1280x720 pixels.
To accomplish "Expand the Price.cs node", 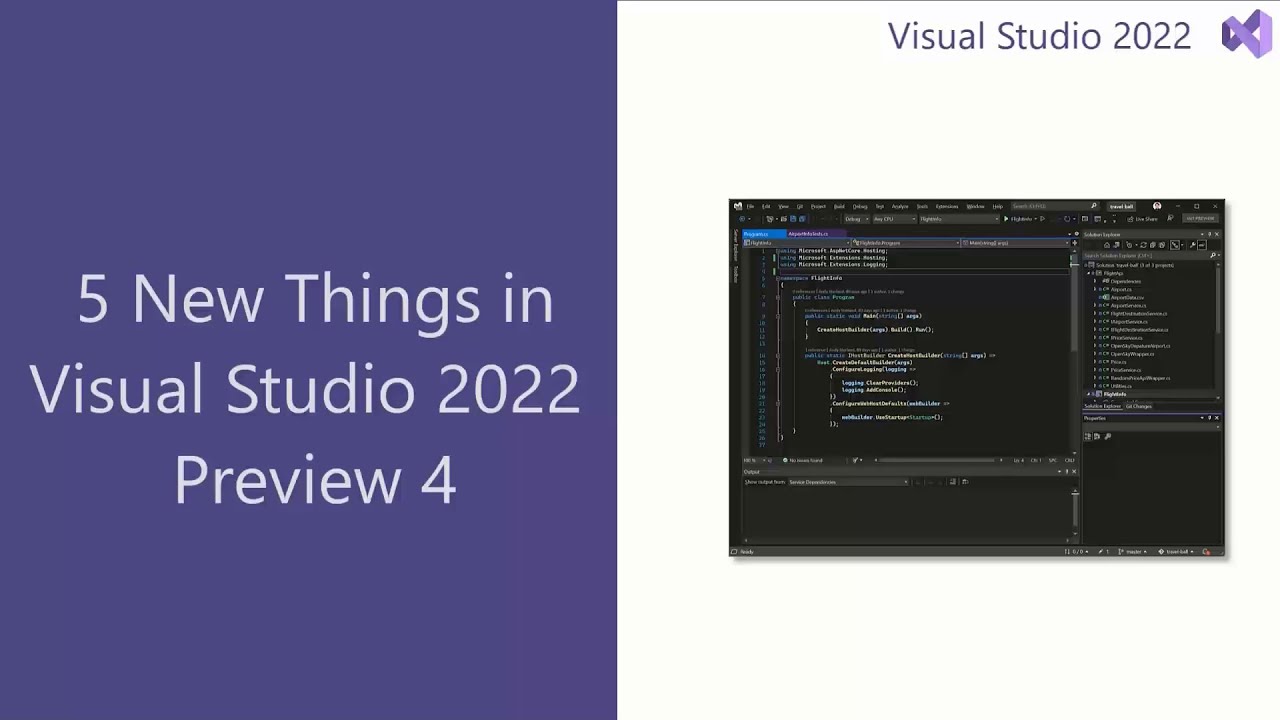I will 1096,362.
